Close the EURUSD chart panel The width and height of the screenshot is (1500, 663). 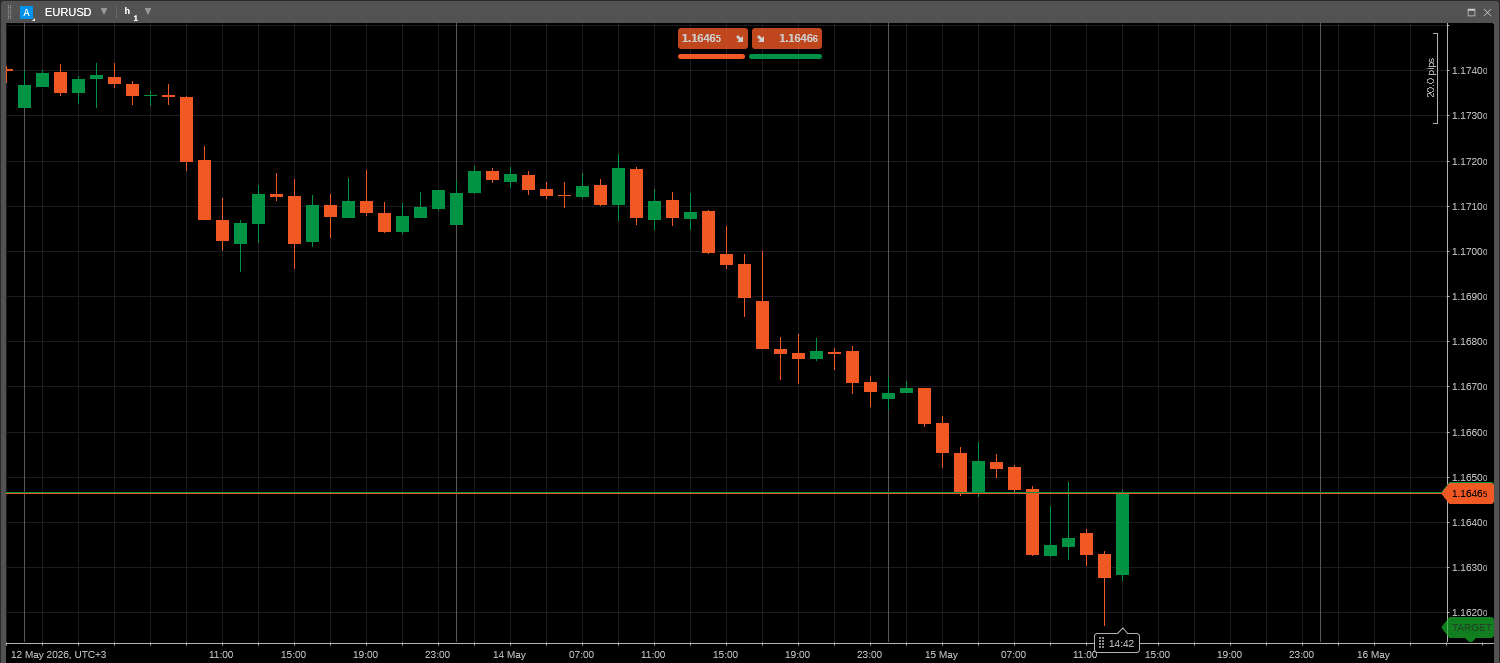tap(1487, 12)
